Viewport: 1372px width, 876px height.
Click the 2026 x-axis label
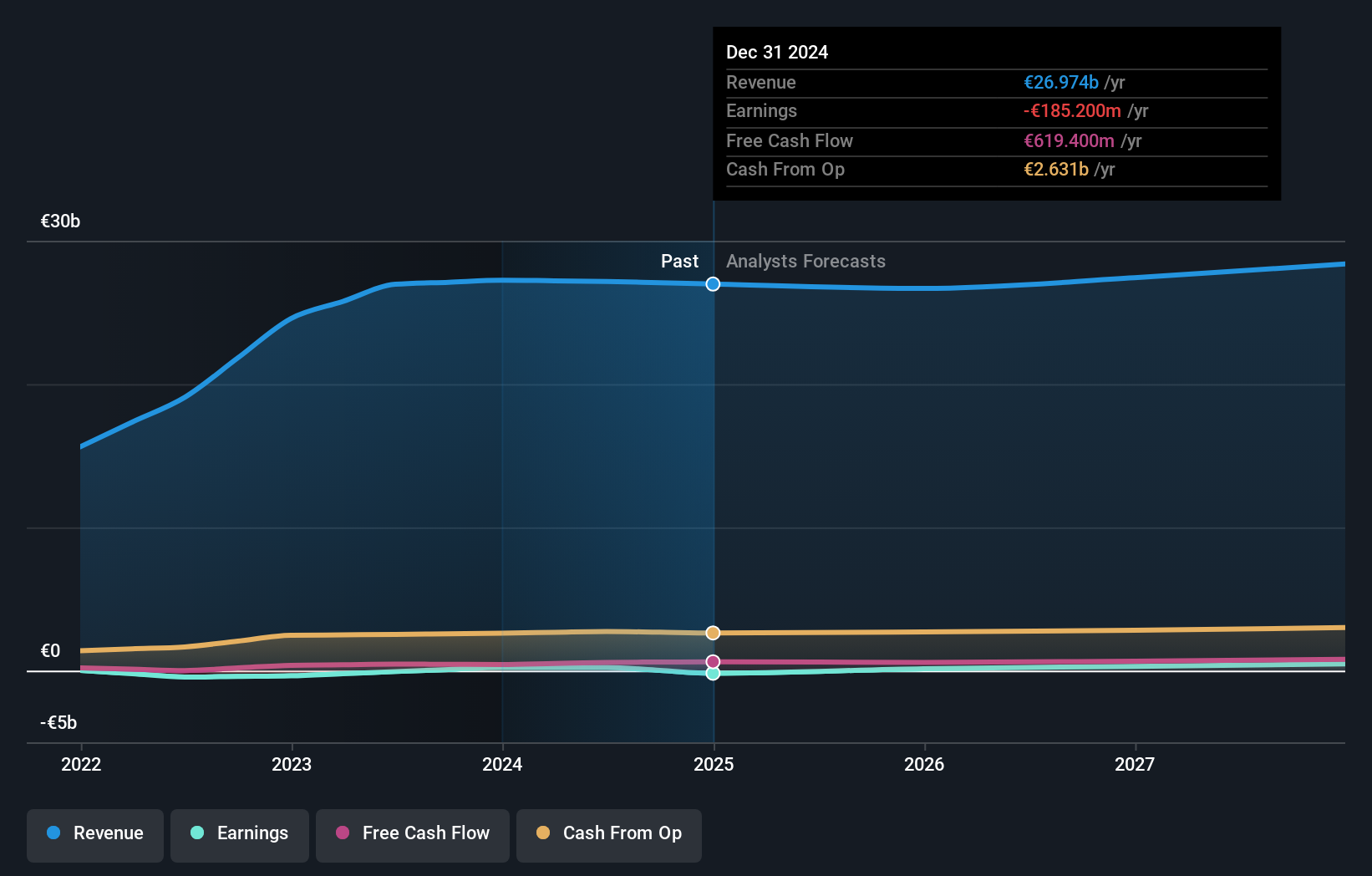pos(924,764)
